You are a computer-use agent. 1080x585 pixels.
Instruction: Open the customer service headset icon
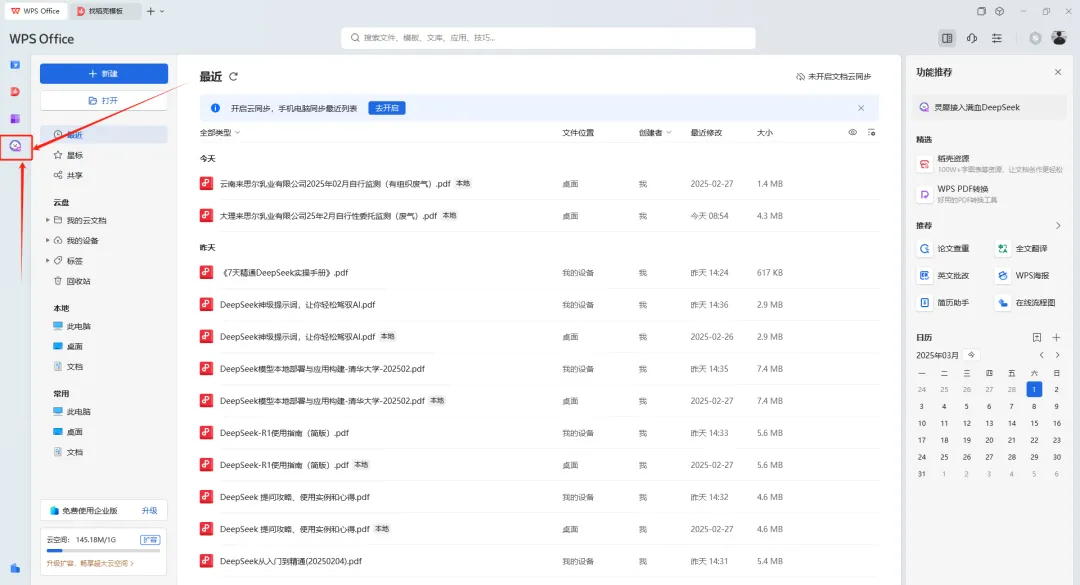click(x=972, y=38)
